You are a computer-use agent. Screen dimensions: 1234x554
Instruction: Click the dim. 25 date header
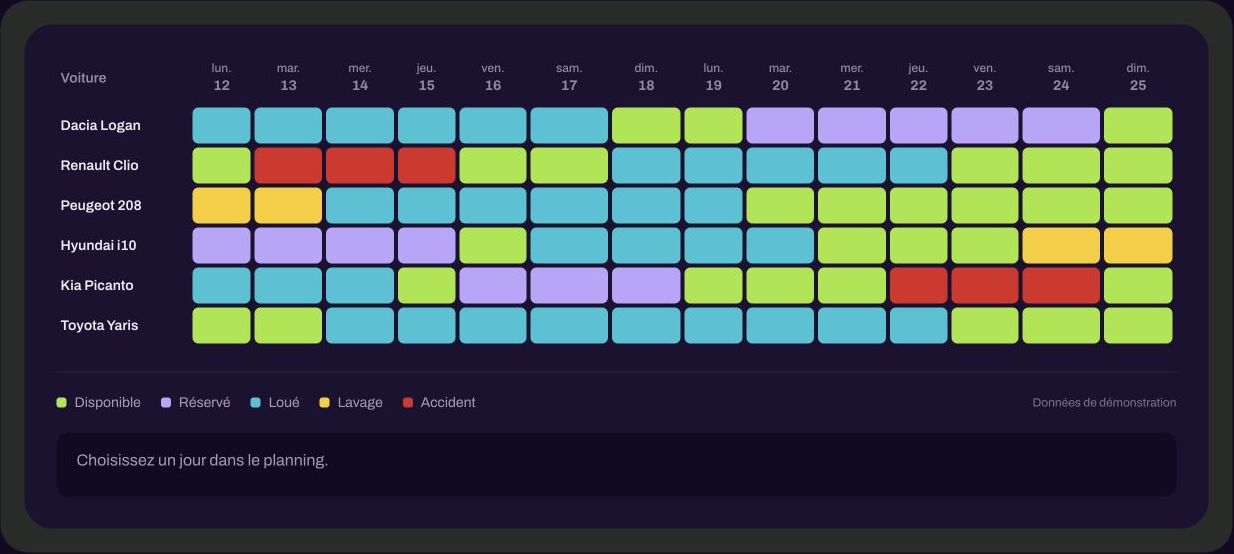(1138, 77)
